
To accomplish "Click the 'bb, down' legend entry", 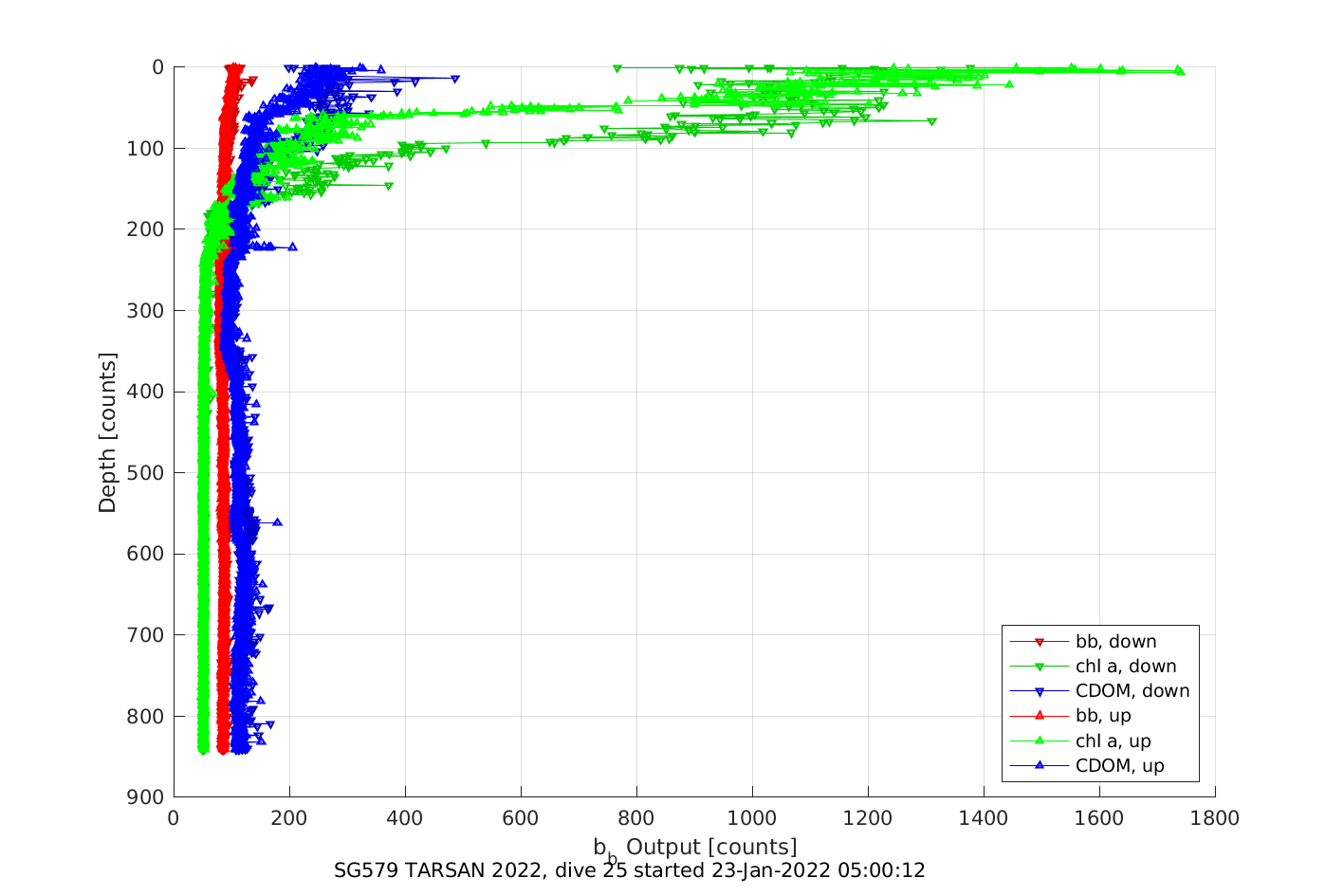I will coord(1100,642).
